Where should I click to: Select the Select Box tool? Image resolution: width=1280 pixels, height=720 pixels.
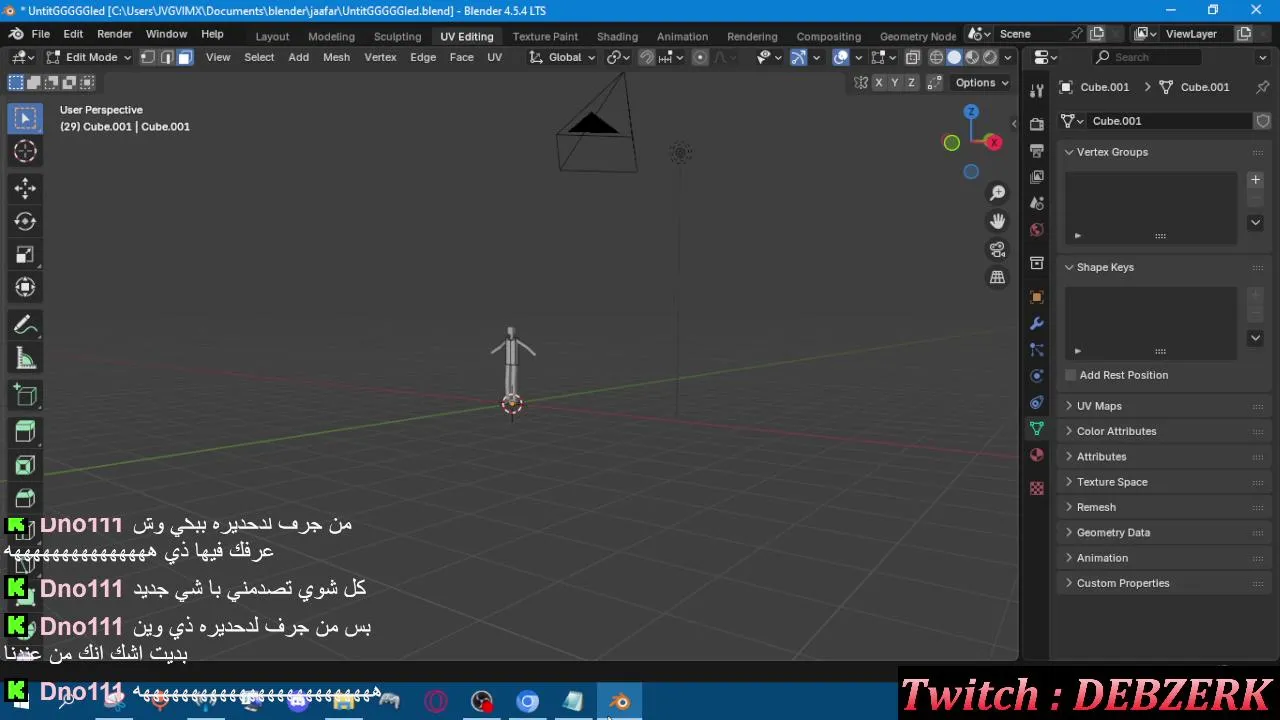[25, 118]
